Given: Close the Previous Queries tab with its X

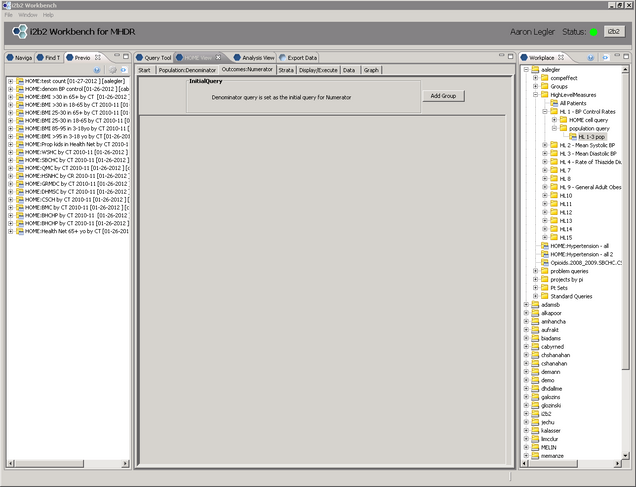Looking at the screenshot, I should coord(98,58).
